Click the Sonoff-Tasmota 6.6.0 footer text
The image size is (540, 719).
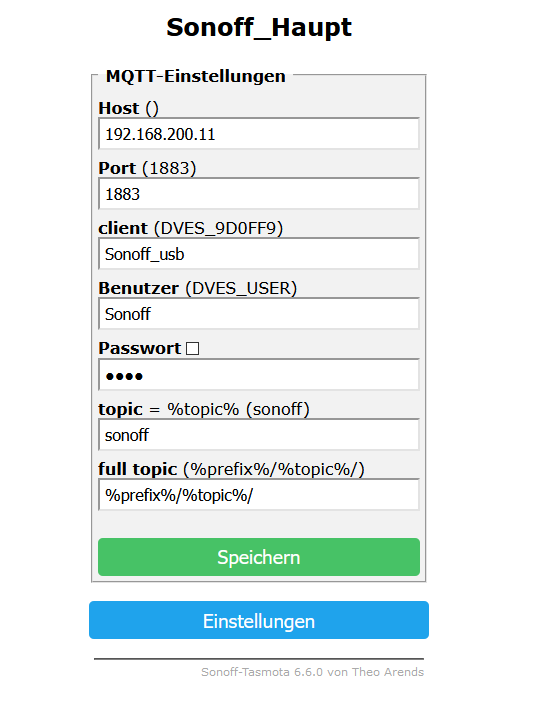coord(313,672)
